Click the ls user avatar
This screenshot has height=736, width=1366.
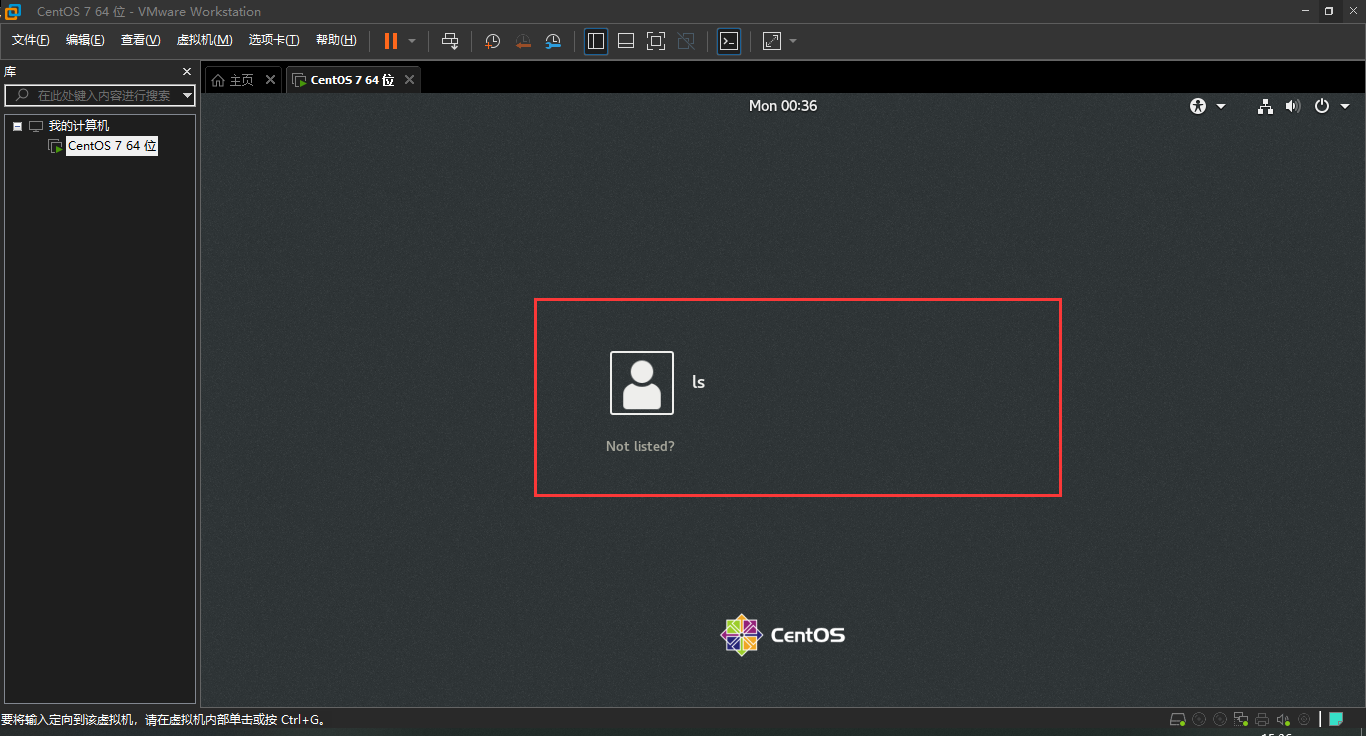[x=642, y=383]
